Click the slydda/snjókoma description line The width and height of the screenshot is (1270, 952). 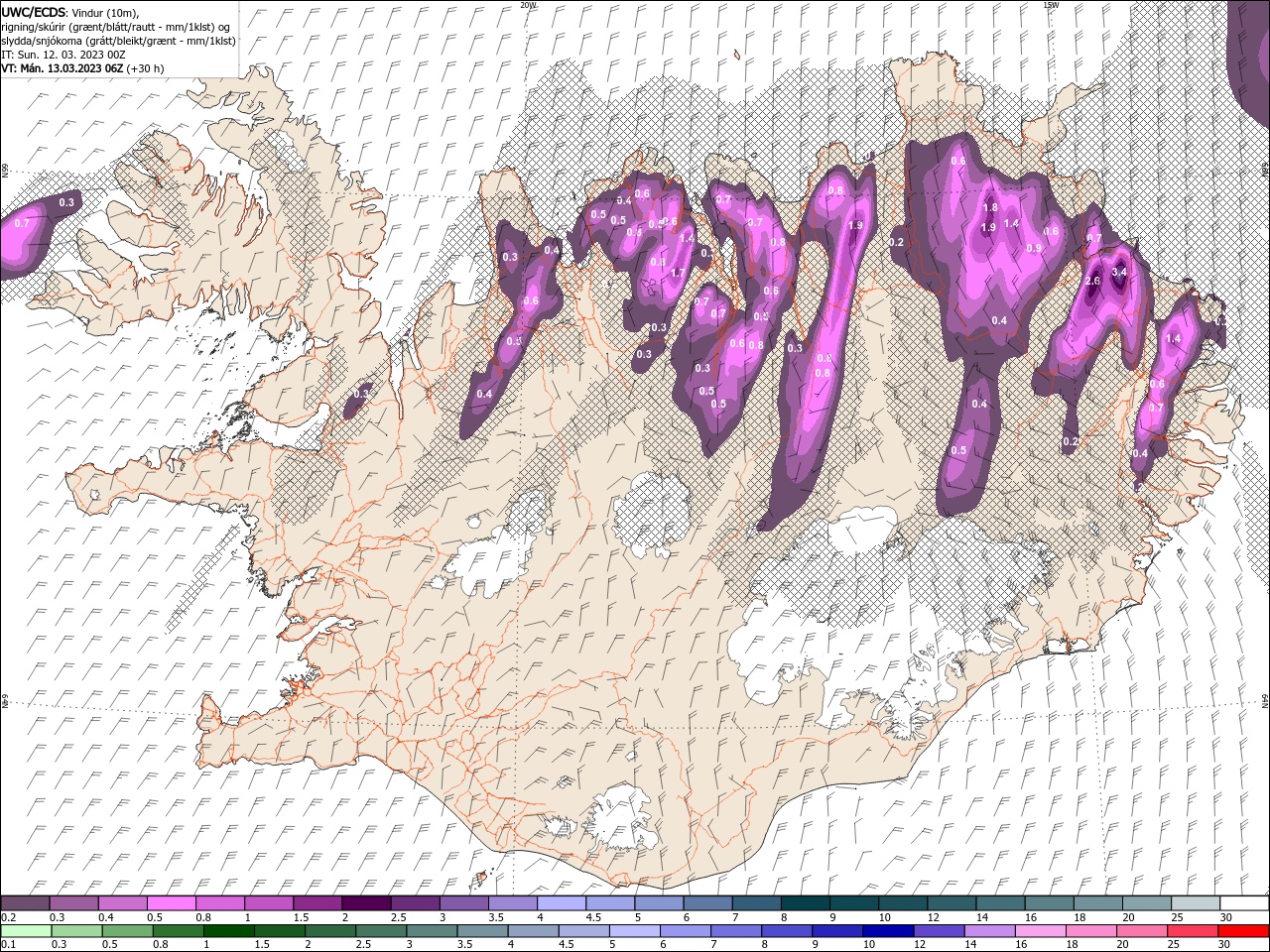click(x=118, y=41)
